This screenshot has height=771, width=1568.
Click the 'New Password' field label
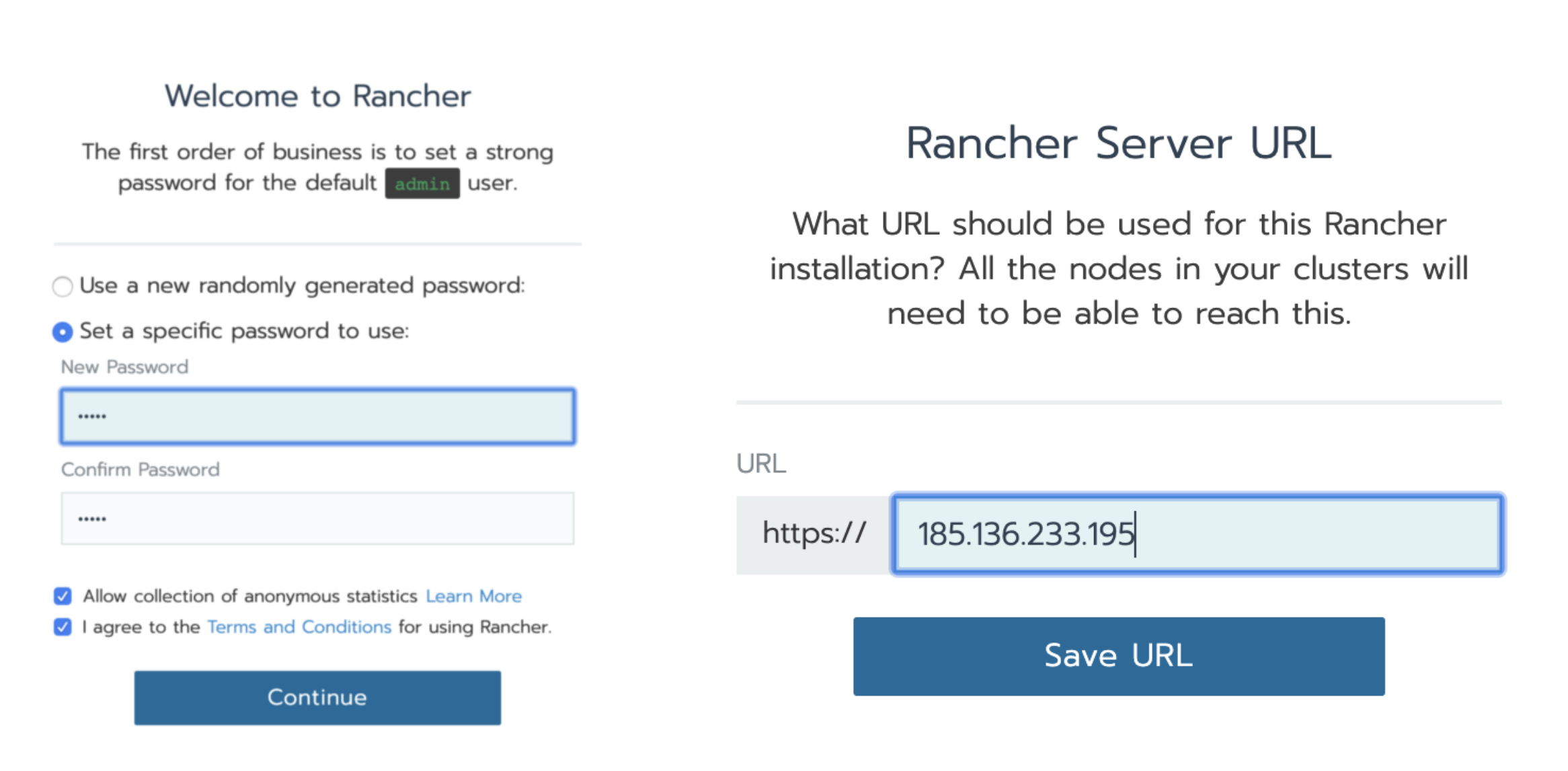pos(124,367)
